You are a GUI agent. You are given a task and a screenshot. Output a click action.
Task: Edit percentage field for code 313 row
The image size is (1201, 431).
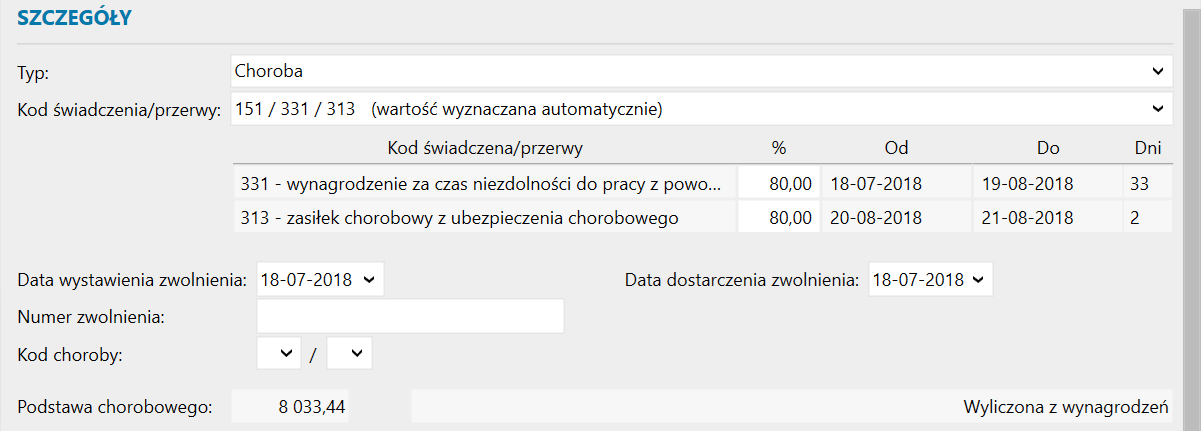point(778,217)
